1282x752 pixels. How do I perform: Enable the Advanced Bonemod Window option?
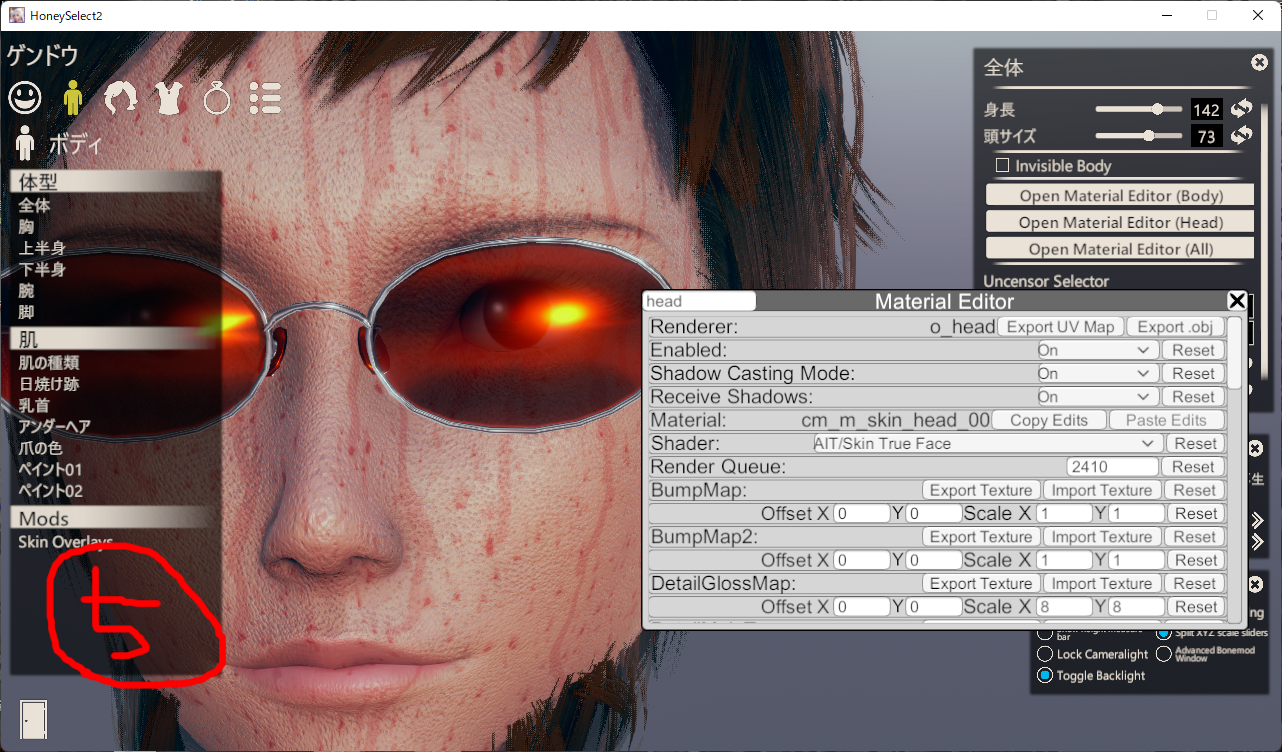[1164, 654]
